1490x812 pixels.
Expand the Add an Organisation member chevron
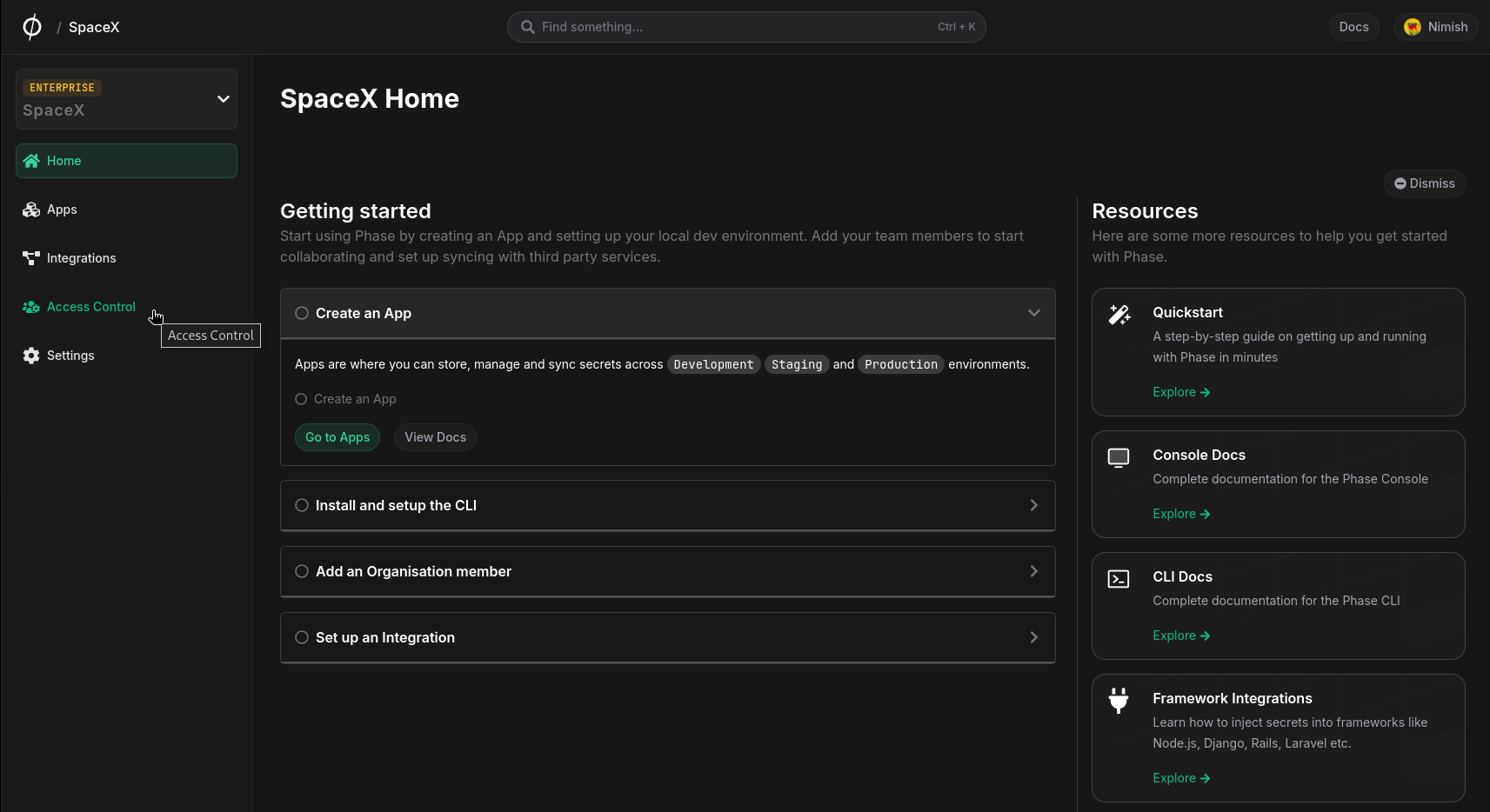point(1034,571)
